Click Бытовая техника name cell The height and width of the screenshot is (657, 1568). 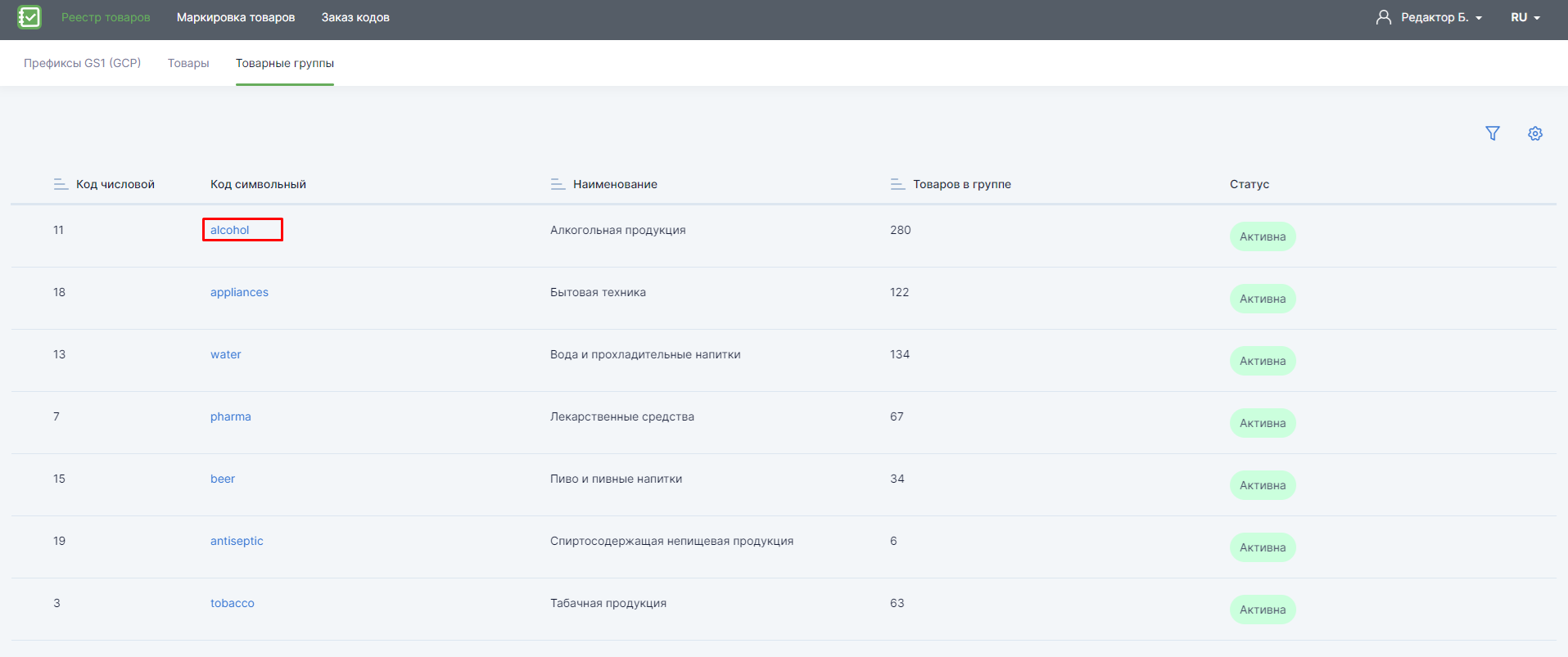point(598,292)
